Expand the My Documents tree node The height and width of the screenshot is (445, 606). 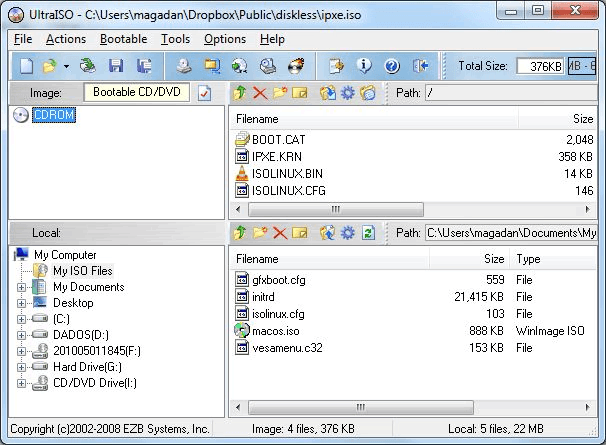click(22, 287)
